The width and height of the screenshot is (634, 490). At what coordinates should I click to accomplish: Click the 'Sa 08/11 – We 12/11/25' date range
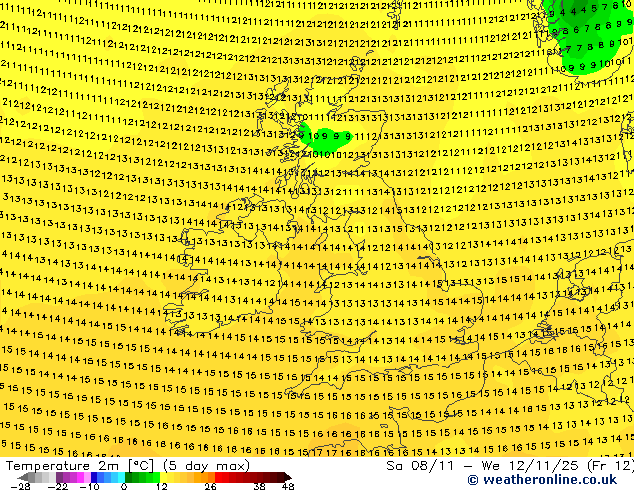click(484, 466)
